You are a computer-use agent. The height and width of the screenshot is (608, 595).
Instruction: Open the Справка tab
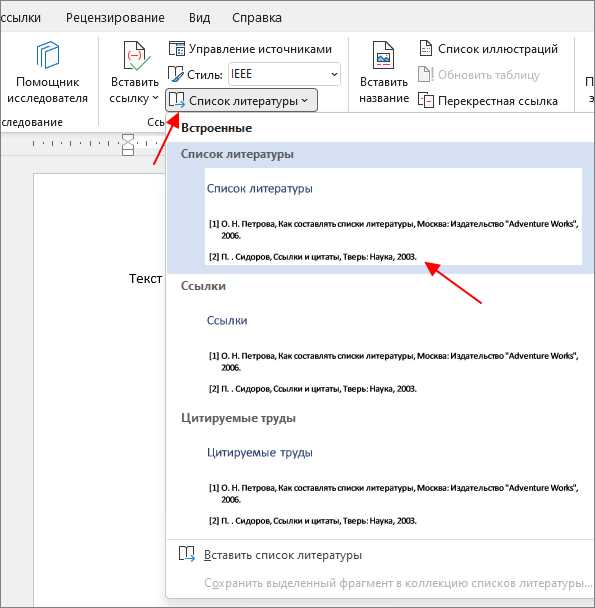[257, 18]
